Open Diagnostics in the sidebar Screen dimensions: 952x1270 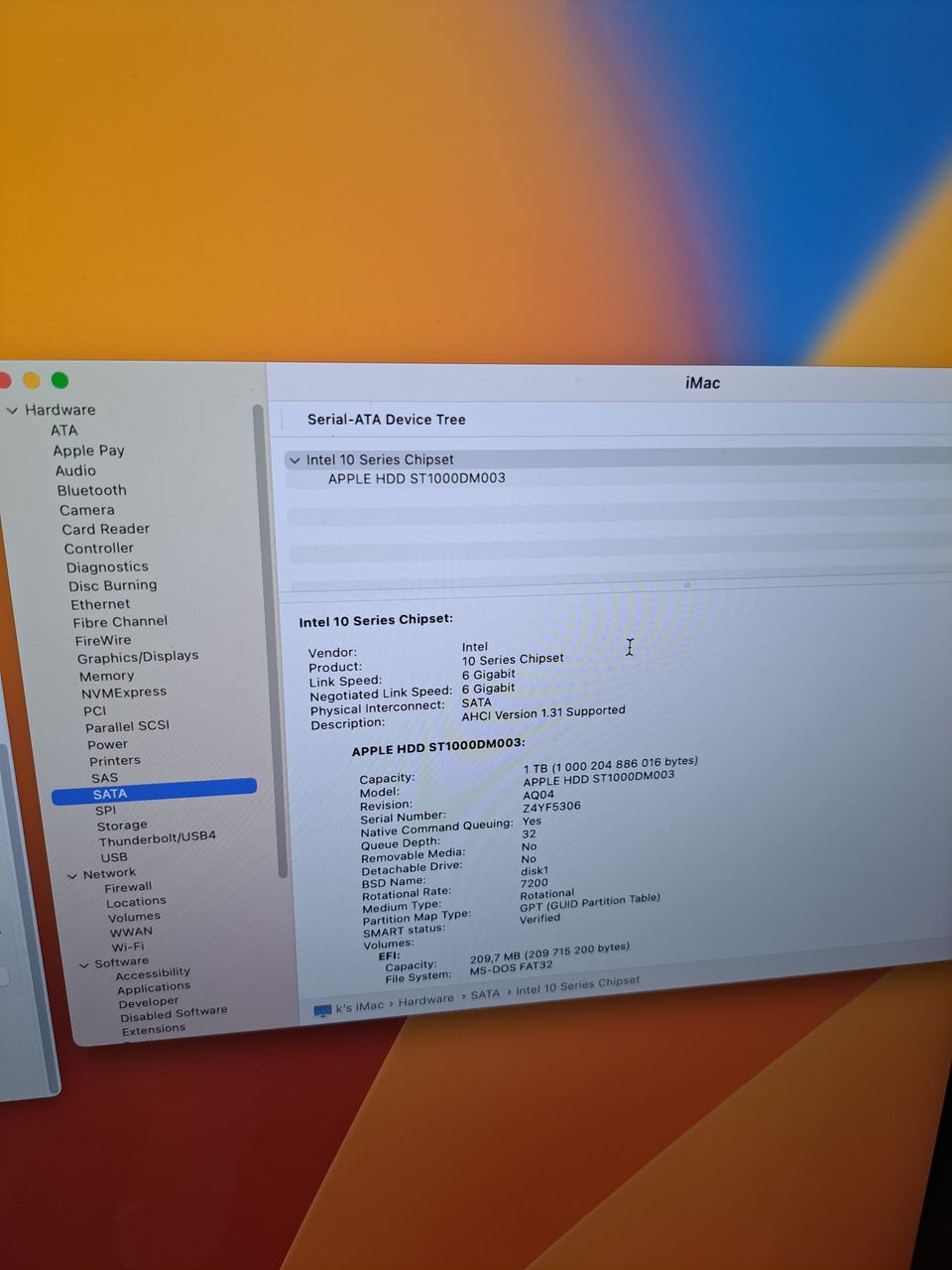click(108, 568)
